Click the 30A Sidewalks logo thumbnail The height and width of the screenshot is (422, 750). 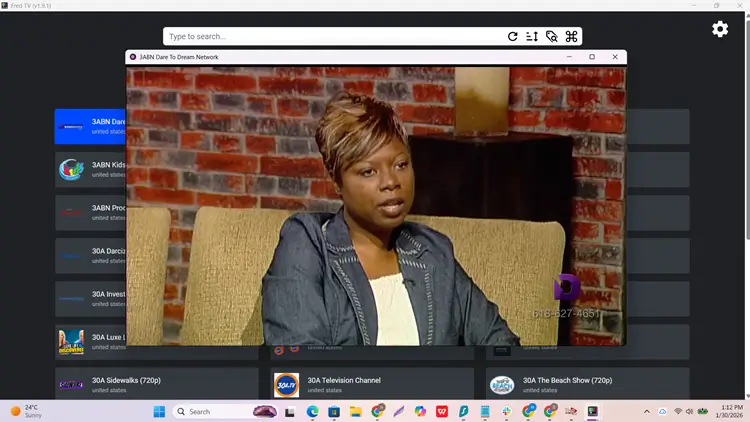tap(71, 385)
